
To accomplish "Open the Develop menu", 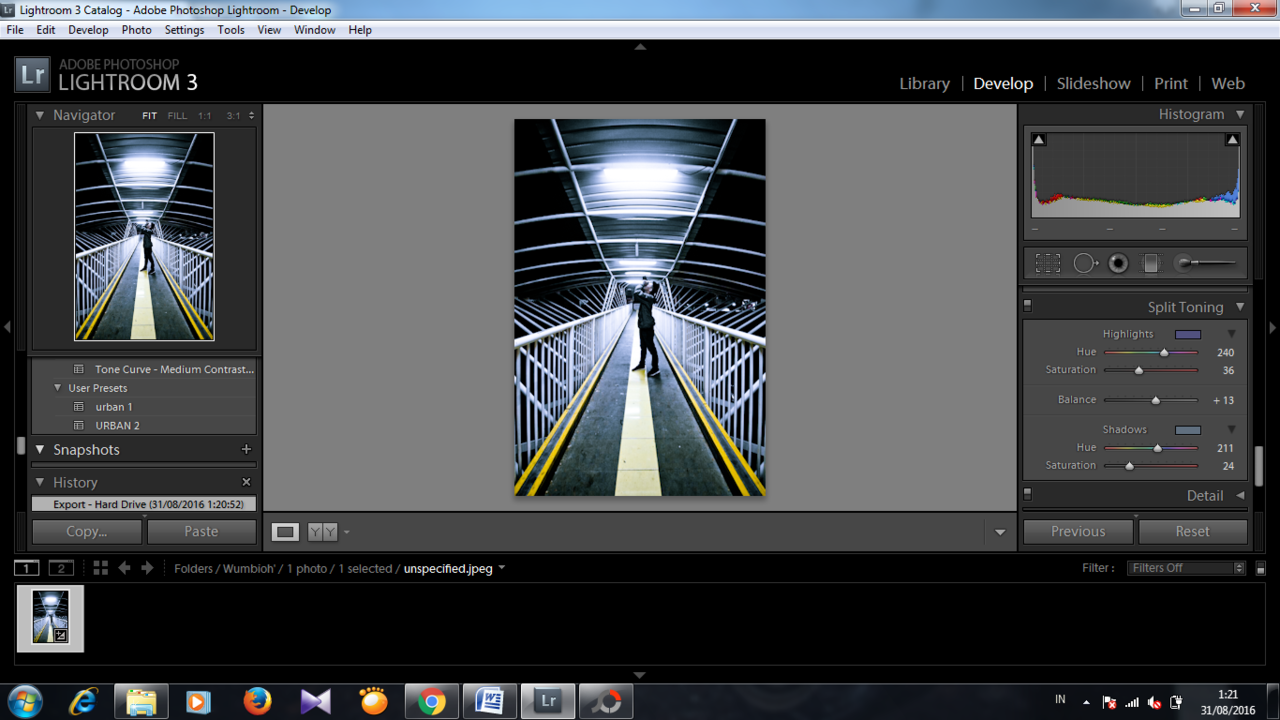I will click(88, 30).
